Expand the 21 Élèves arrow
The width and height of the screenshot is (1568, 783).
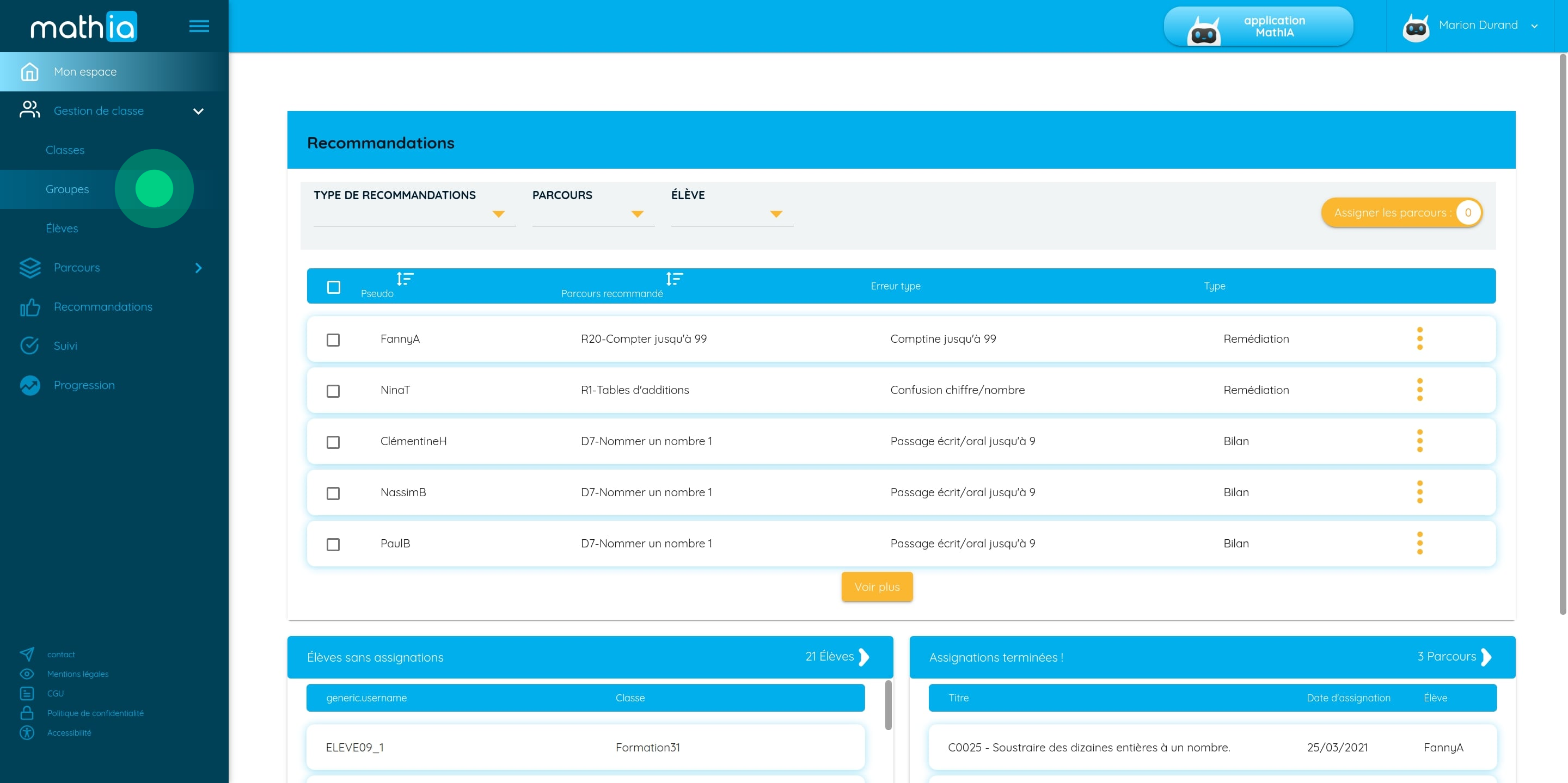click(863, 657)
